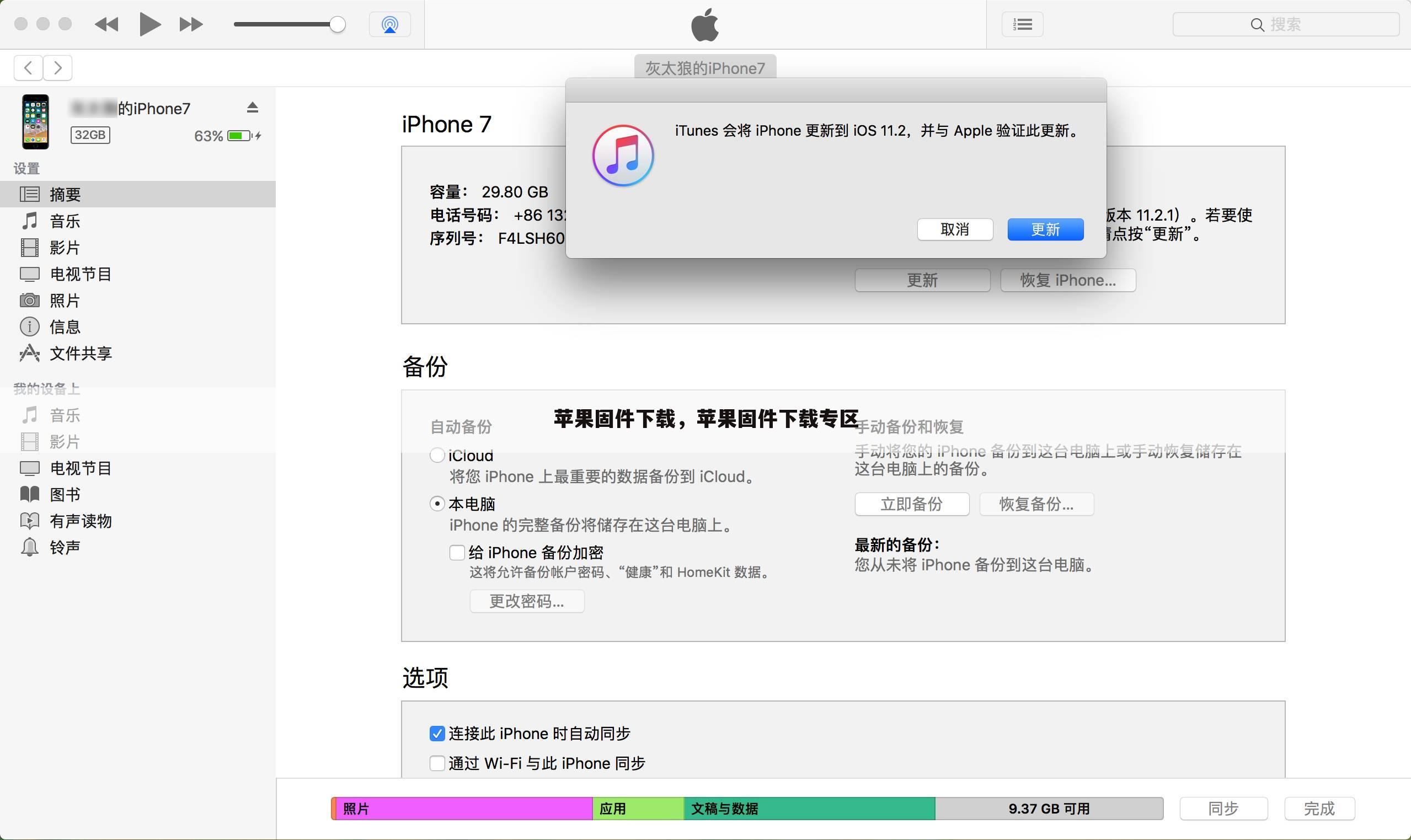Select 摘要 in the settings sidebar
1411x840 pixels.
tap(137, 194)
